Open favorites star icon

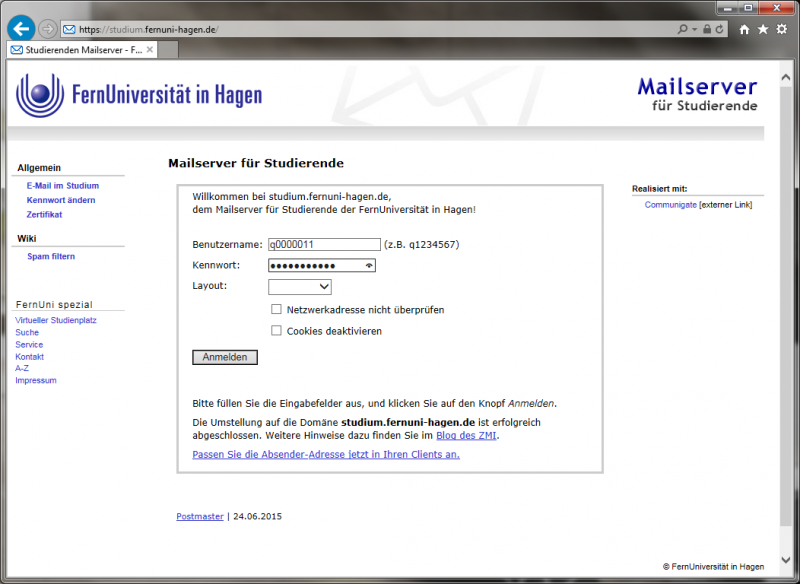point(763,29)
